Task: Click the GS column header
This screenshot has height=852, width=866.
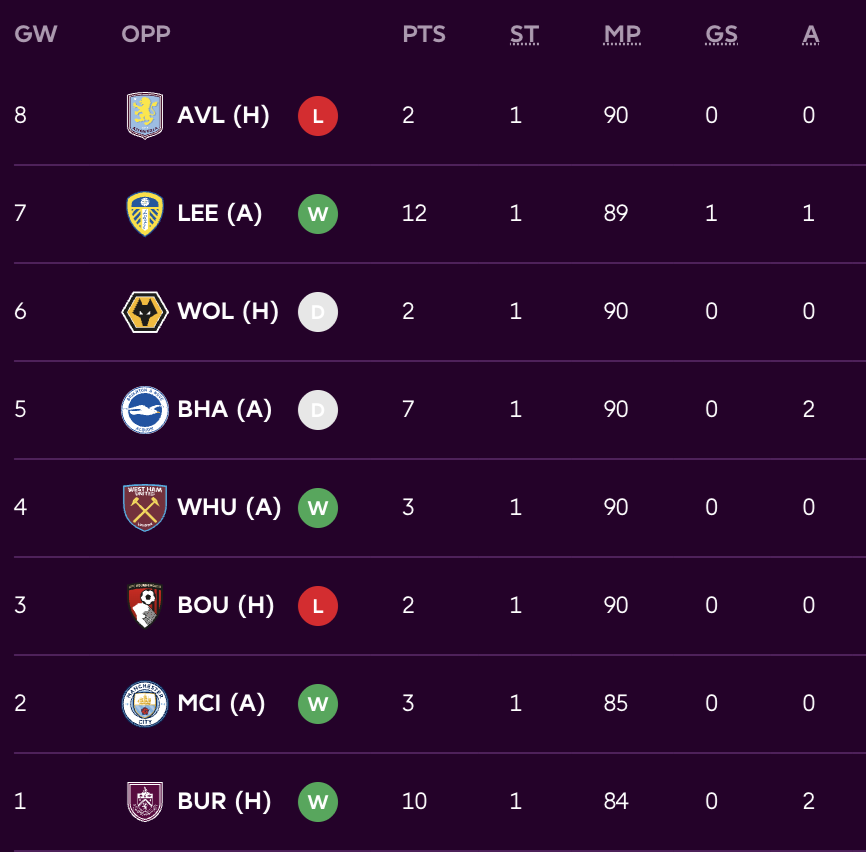Action: click(721, 35)
